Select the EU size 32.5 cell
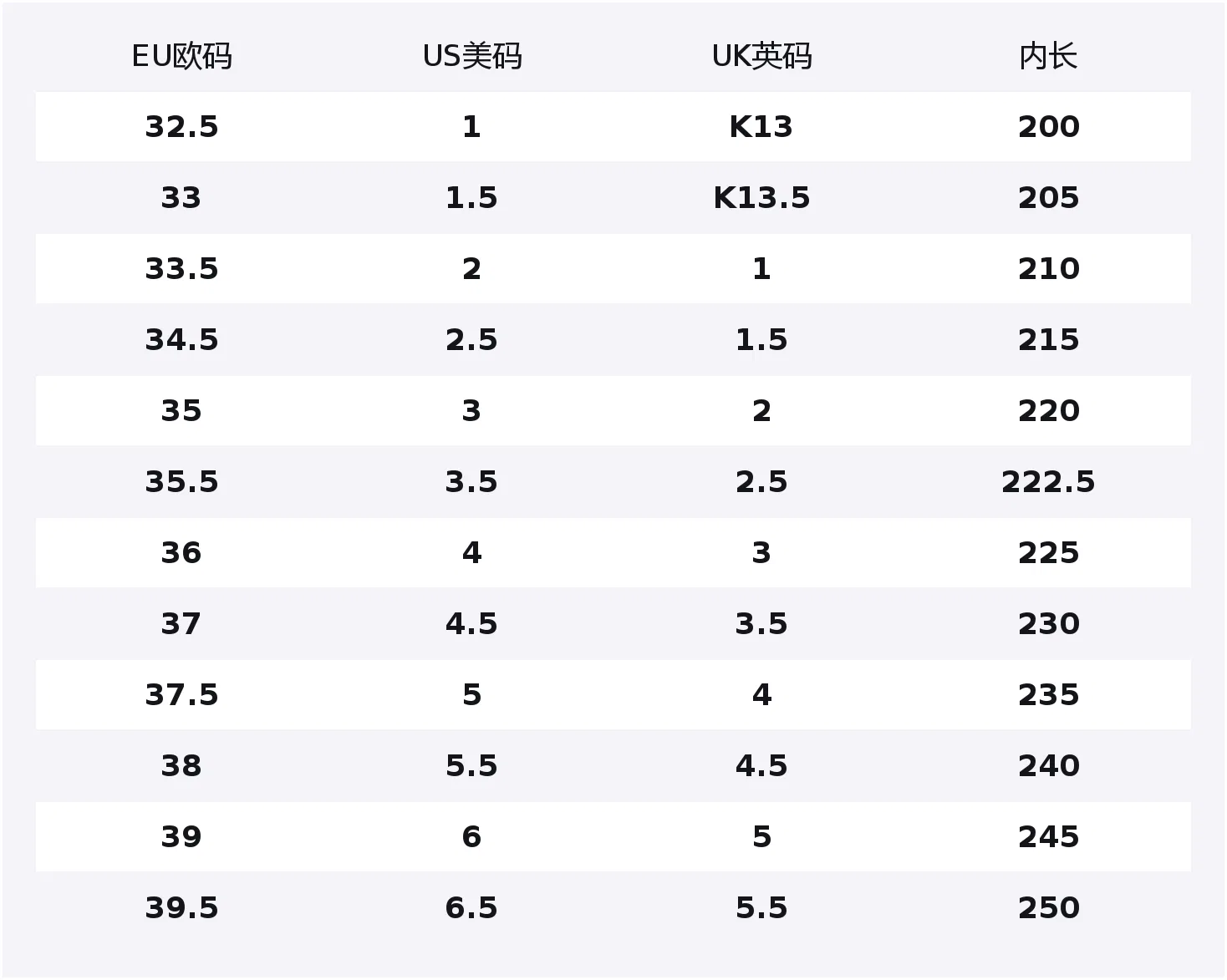The height and width of the screenshot is (980, 1227). click(x=181, y=127)
